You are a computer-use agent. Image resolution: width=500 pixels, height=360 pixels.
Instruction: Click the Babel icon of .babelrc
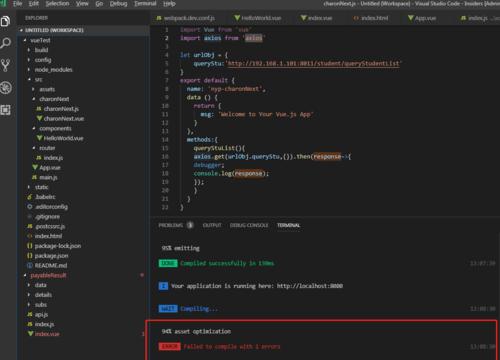pos(30,197)
